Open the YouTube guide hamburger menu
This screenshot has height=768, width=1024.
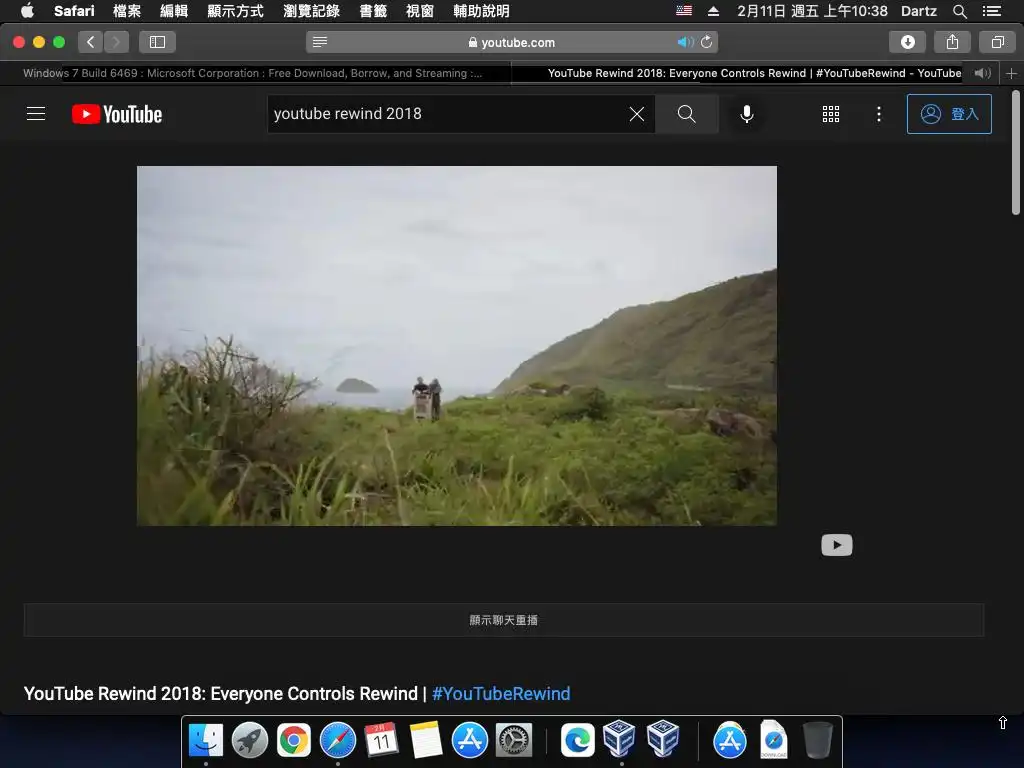36,114
